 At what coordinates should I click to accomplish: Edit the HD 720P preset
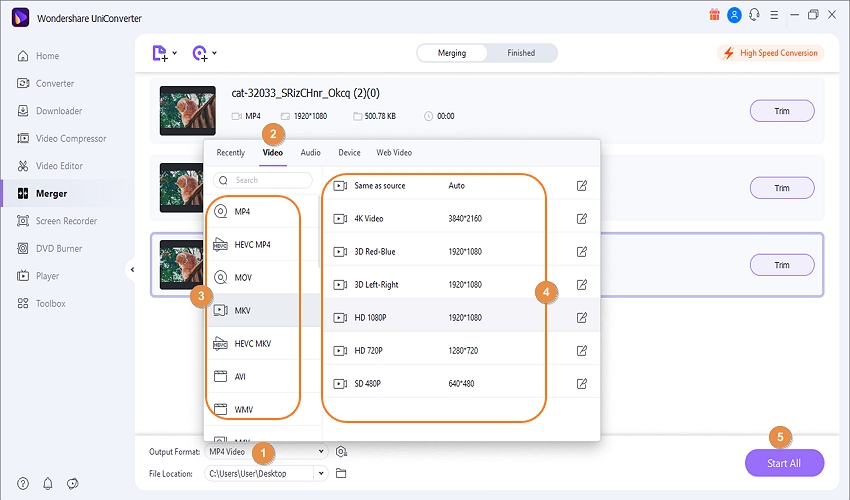tap(582, 351)
